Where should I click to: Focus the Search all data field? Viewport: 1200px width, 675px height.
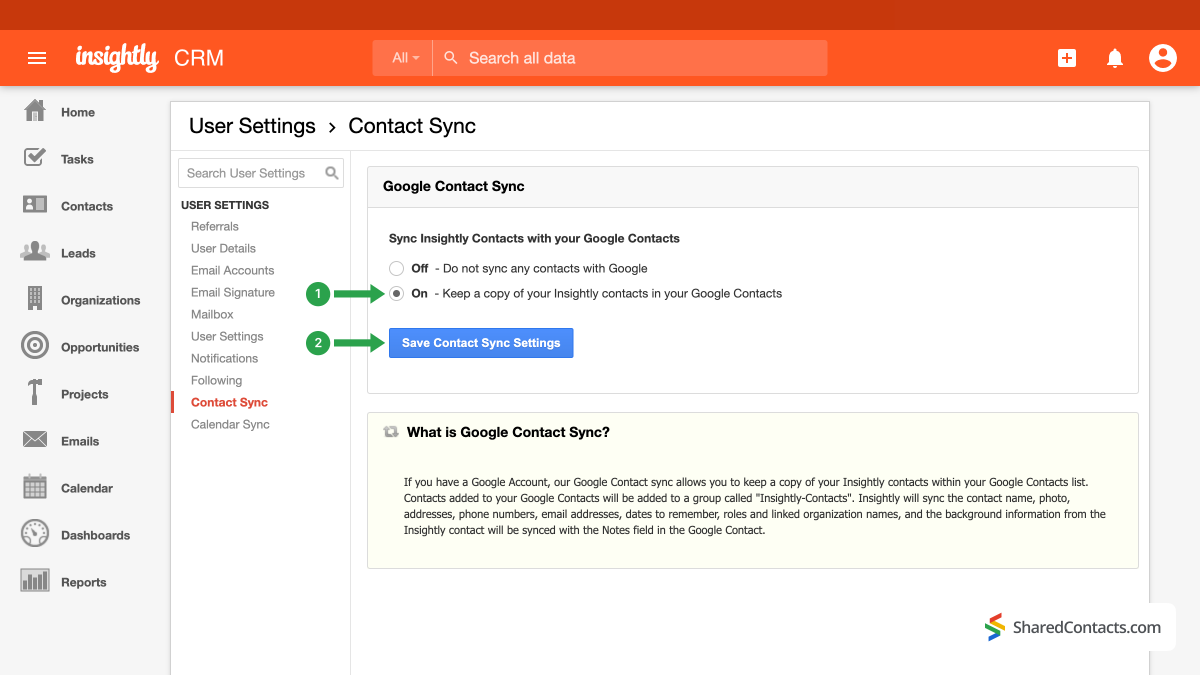coord(630,58)
